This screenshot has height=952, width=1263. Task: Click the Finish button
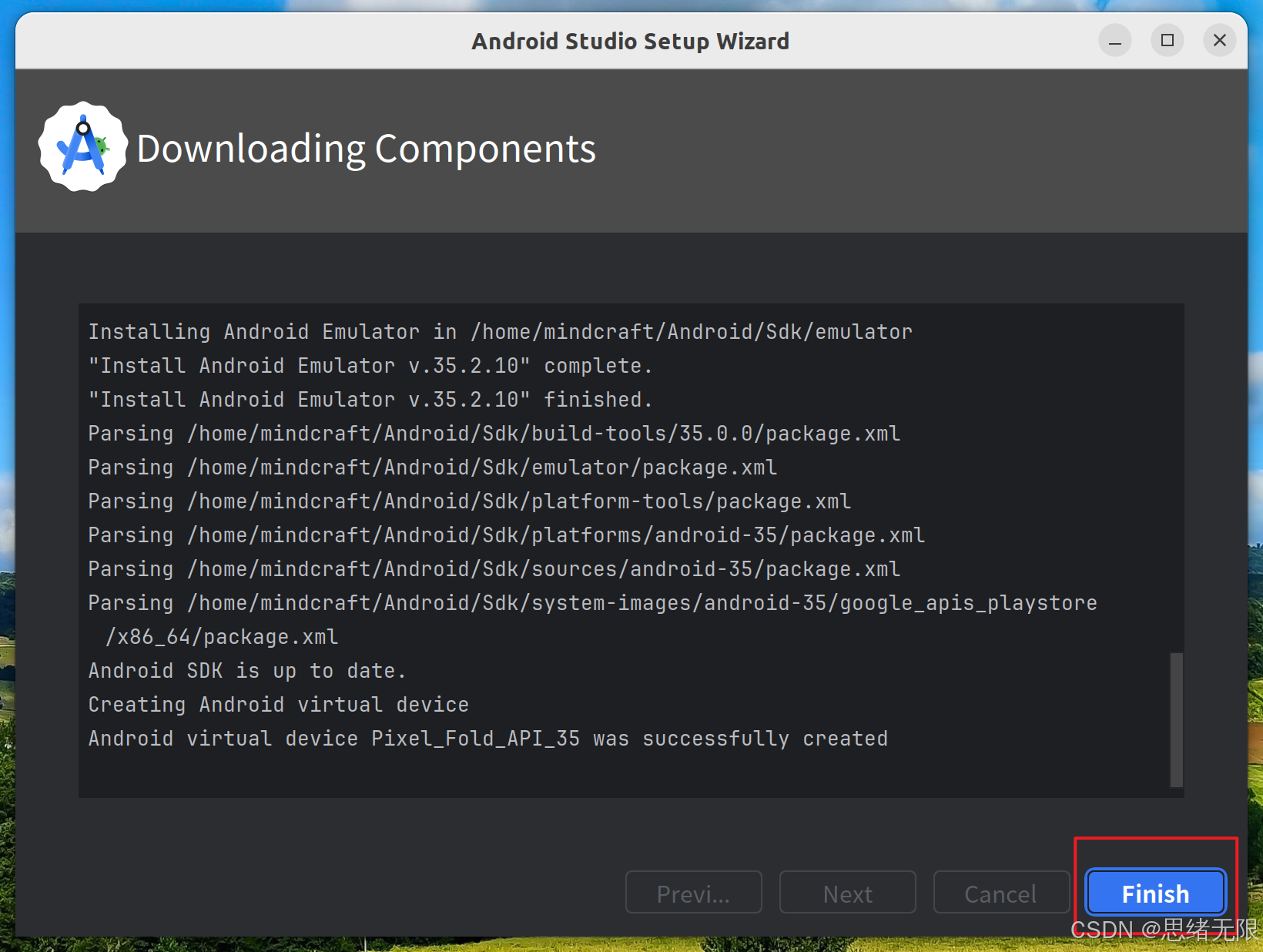1154,893
